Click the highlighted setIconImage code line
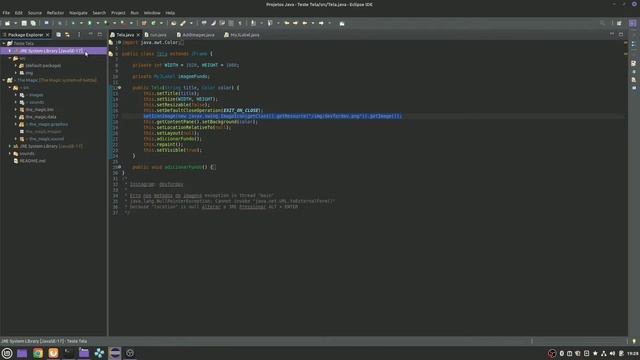This screenshot has height=360, width=640. 272,116
